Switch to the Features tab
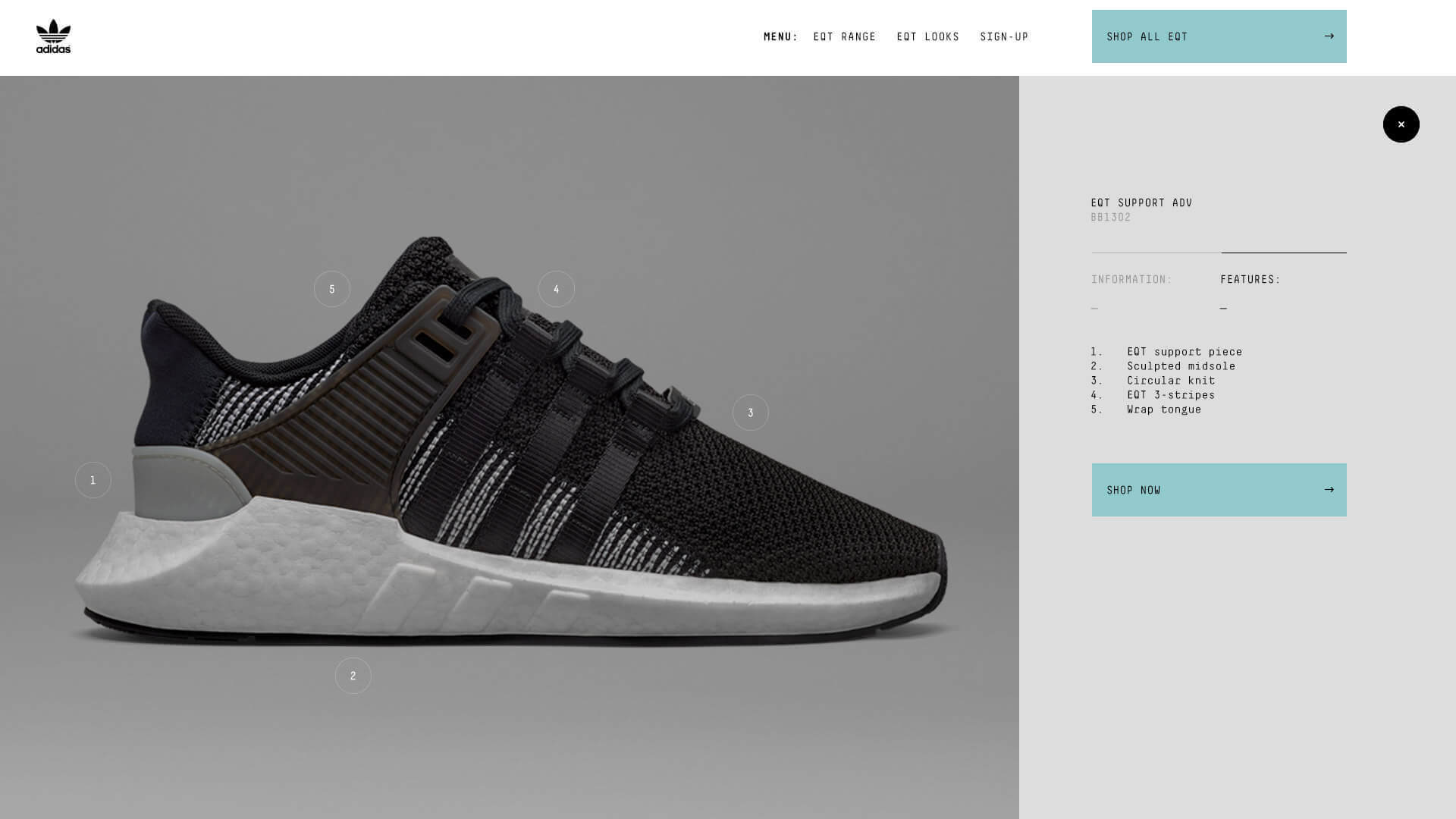This screenshot has height=819, width=1456. coord(1250,280)
